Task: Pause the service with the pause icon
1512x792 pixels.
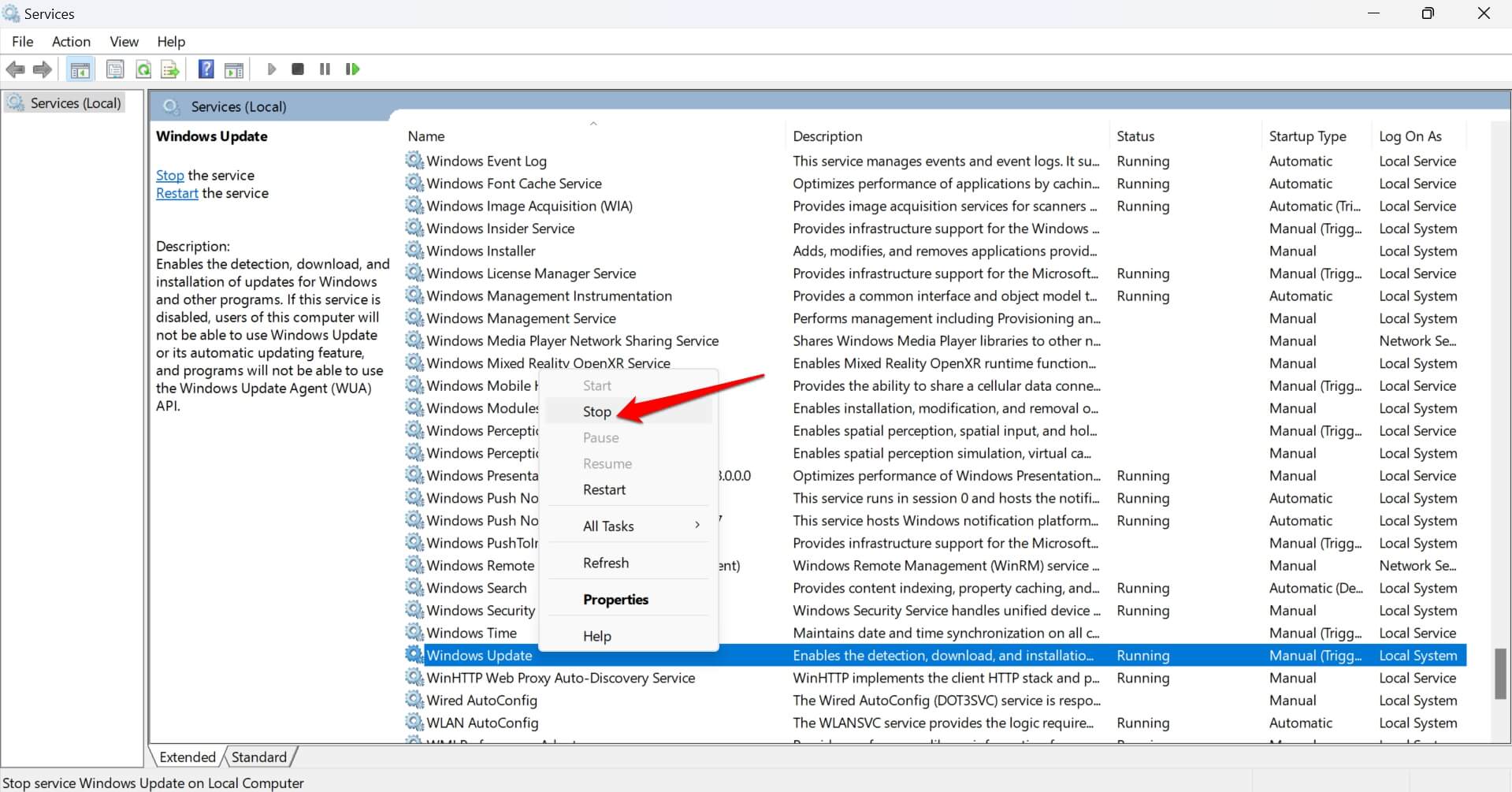Action: pyautogui.click(x=324, y=69)
